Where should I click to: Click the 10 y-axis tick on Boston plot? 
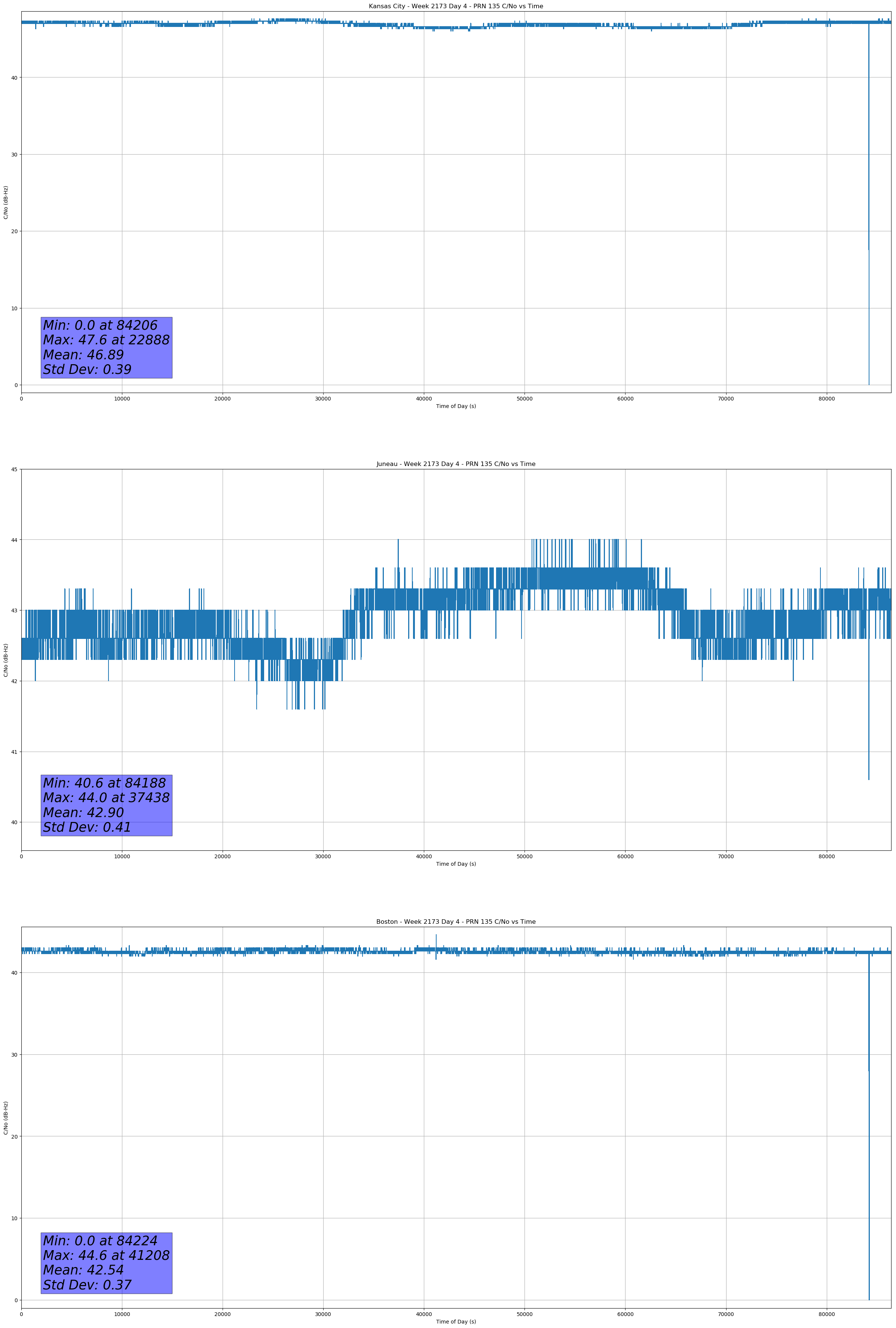tap(14, 1218)
